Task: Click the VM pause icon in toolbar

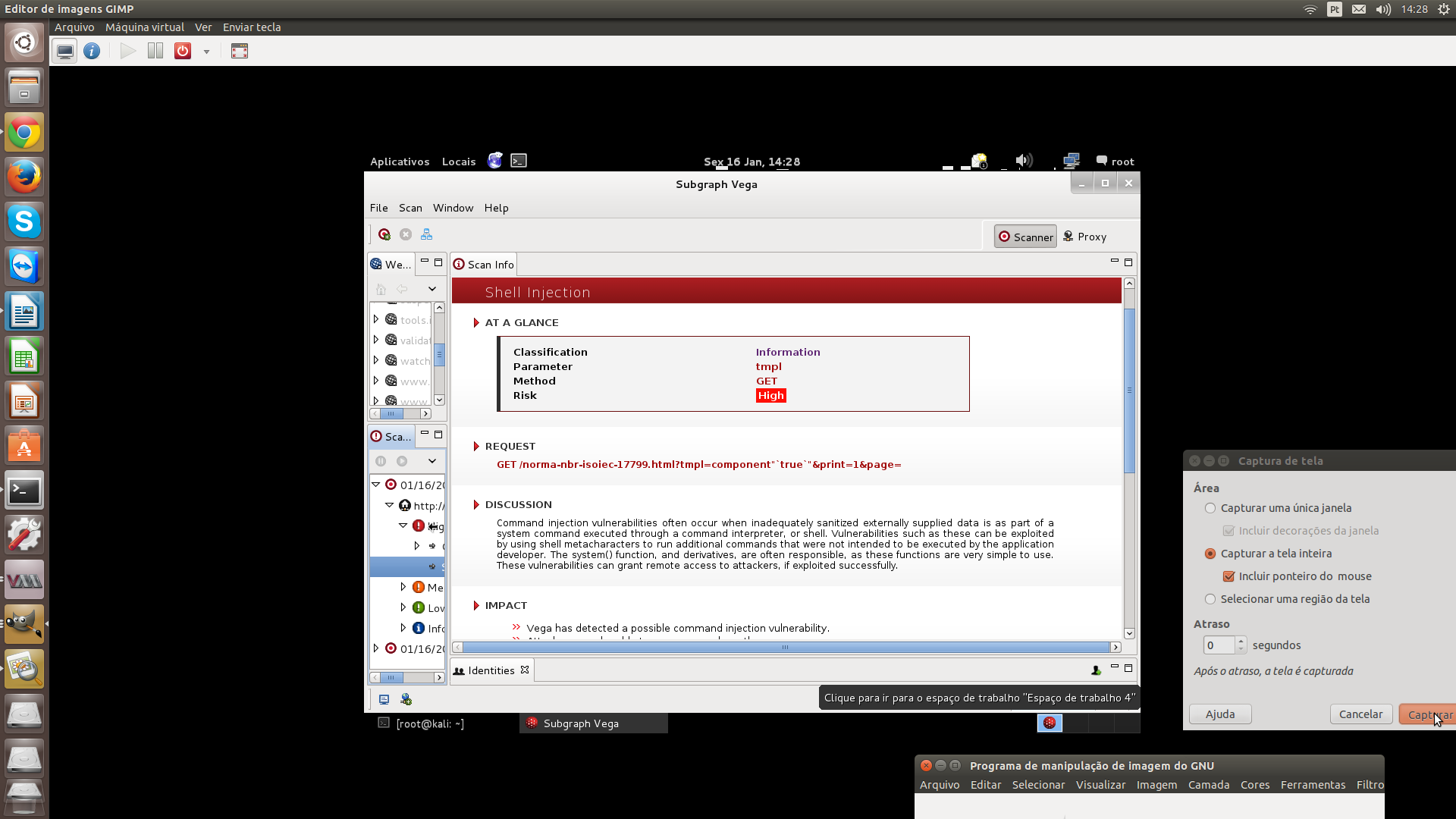Action: click(x=155, y=51)
